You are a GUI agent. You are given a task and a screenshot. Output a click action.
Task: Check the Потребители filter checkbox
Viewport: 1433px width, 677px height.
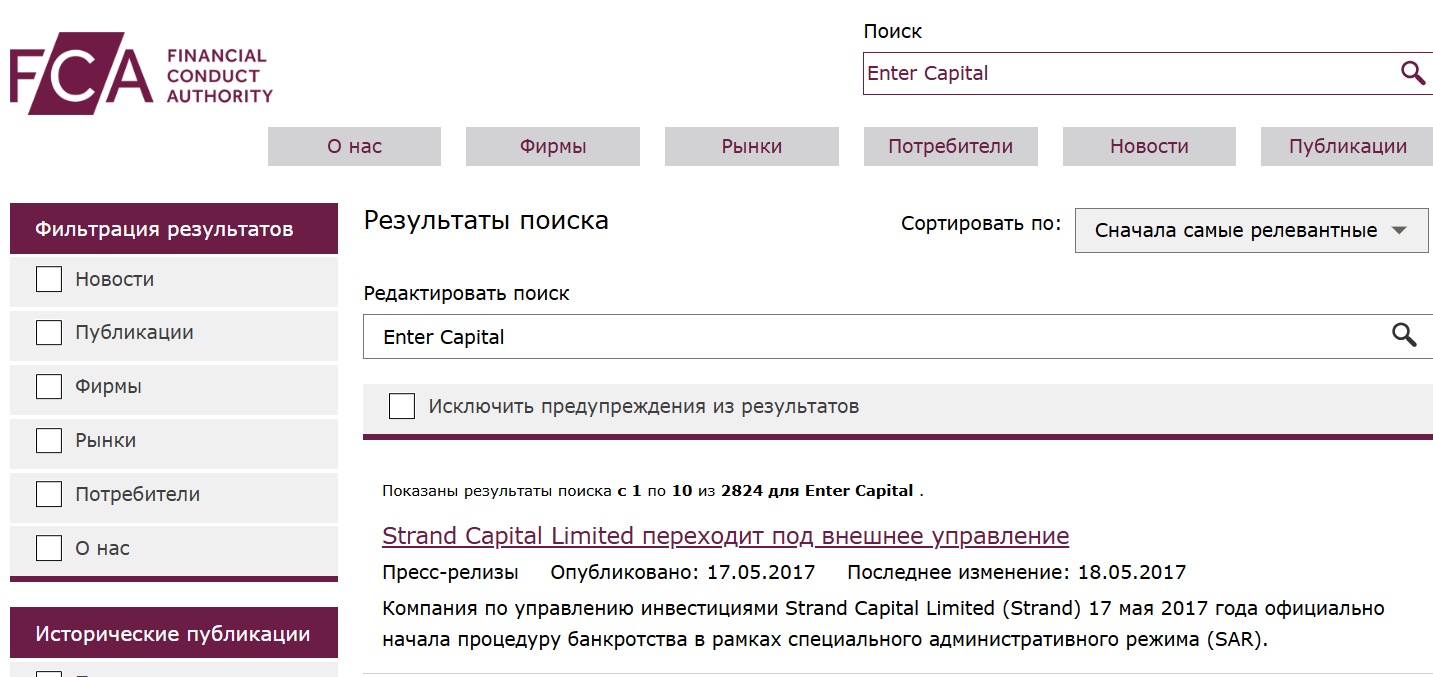tap(48, 493)
